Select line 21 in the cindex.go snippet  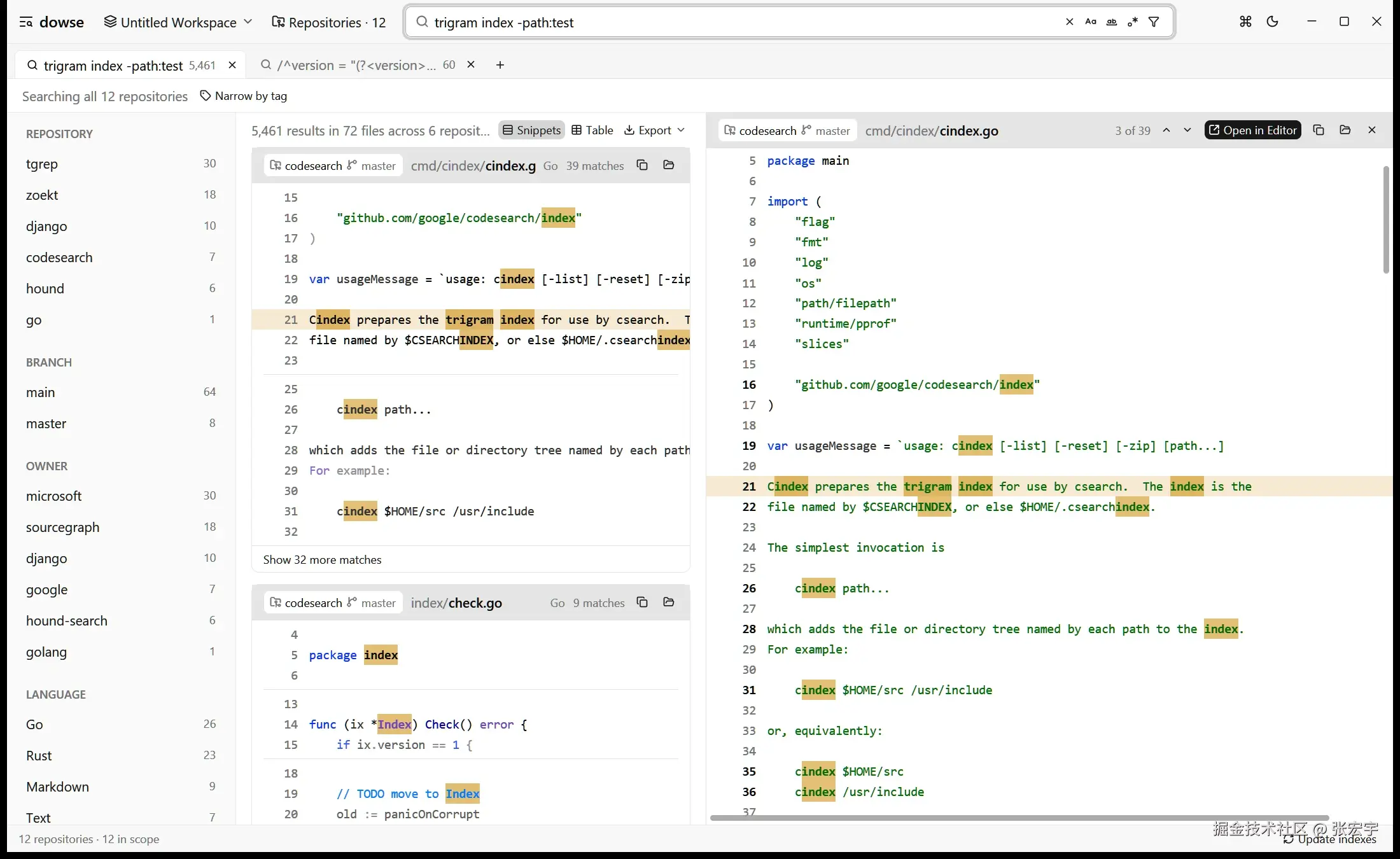(x=471, y=320)
